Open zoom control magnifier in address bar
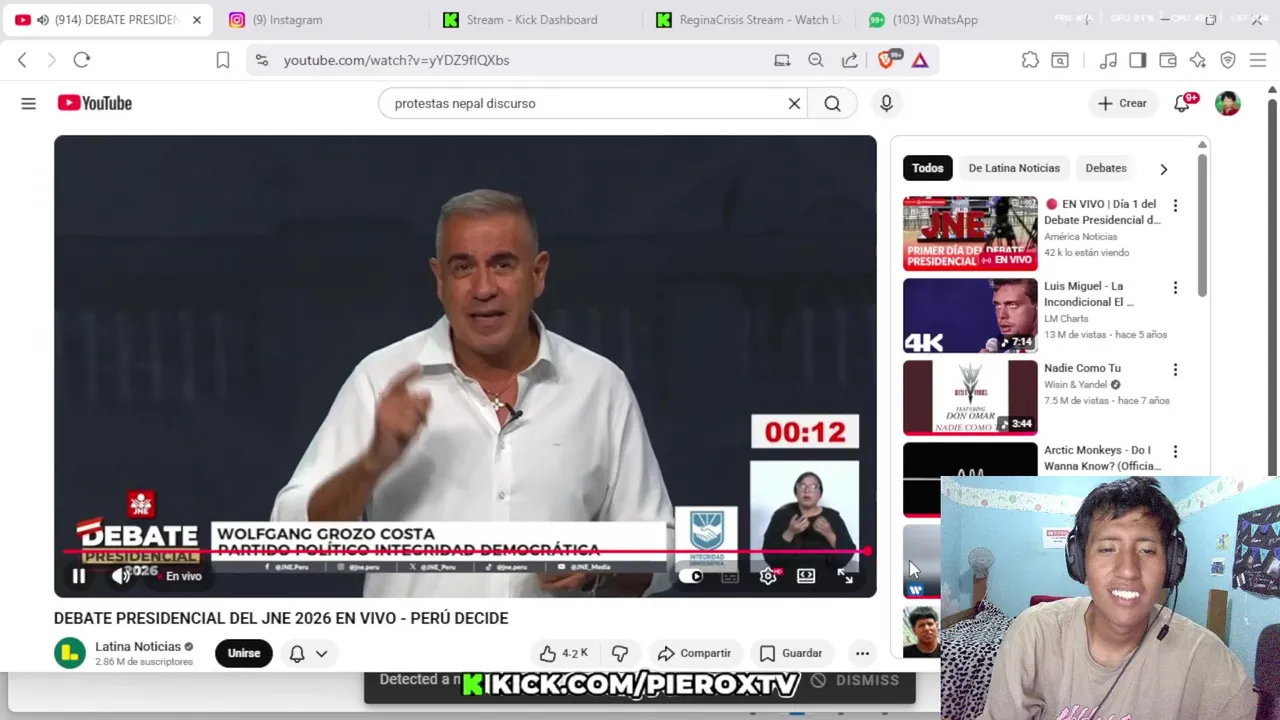 point(816,60)
